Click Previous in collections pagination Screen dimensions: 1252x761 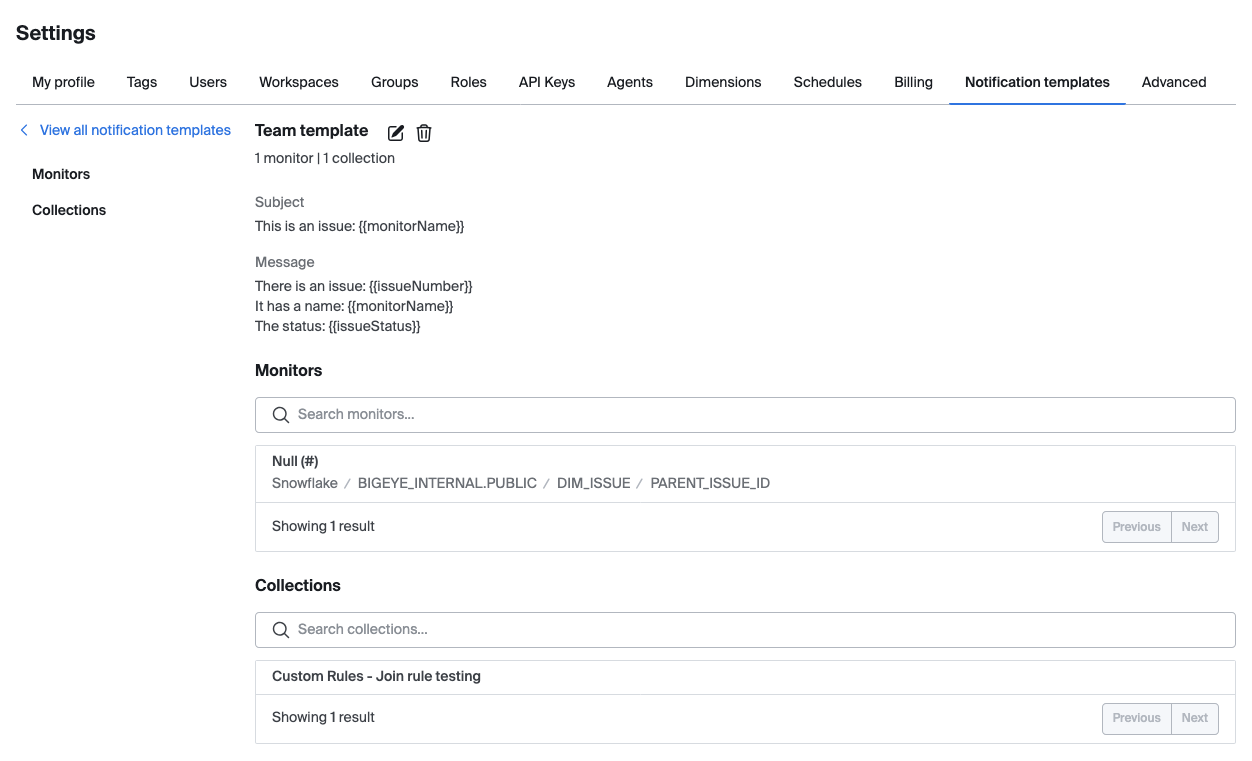click(x=1137, y=718)
